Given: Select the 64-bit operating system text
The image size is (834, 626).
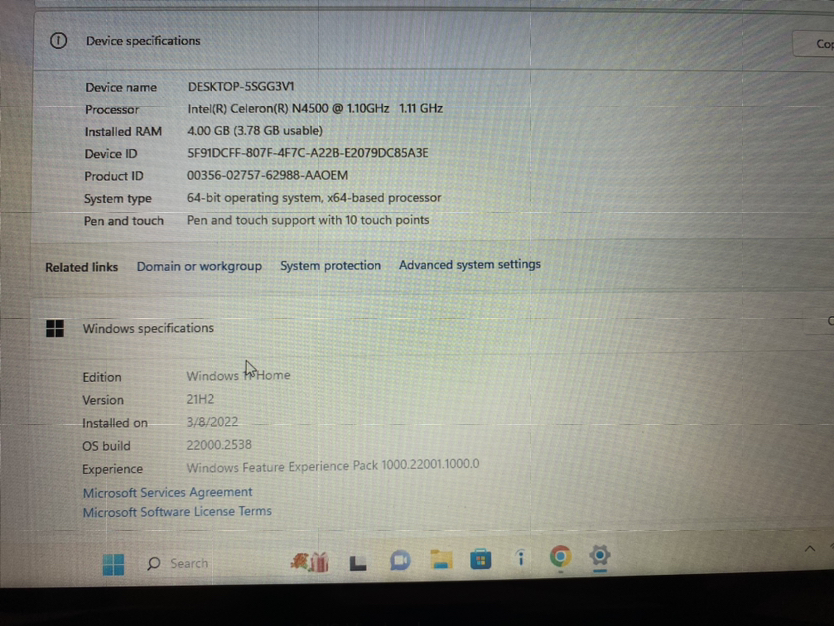Looking at the screenshot, I should [314, 198].
